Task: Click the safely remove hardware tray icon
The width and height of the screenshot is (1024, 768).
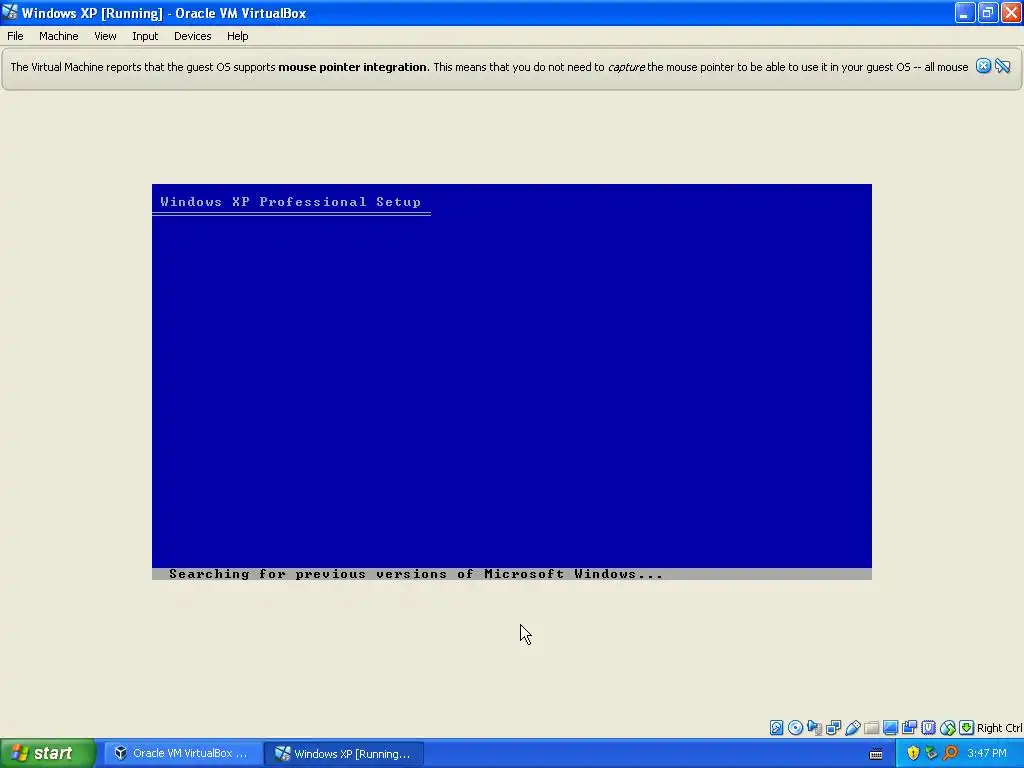Action: click(931, 754)
